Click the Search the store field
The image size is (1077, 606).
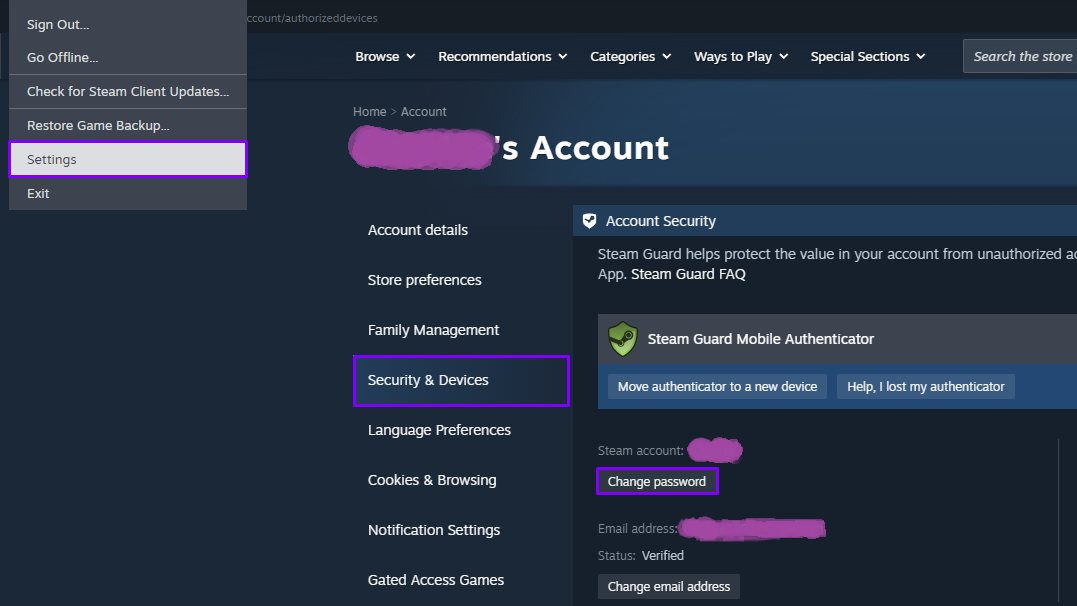1022,57
